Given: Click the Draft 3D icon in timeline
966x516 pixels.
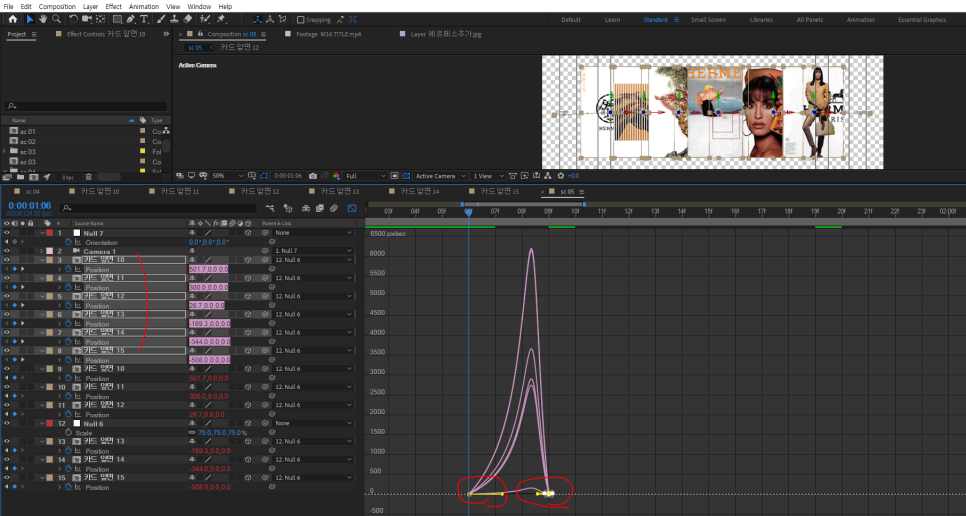Looking at the screenshot, I should [x=288, y=208].
